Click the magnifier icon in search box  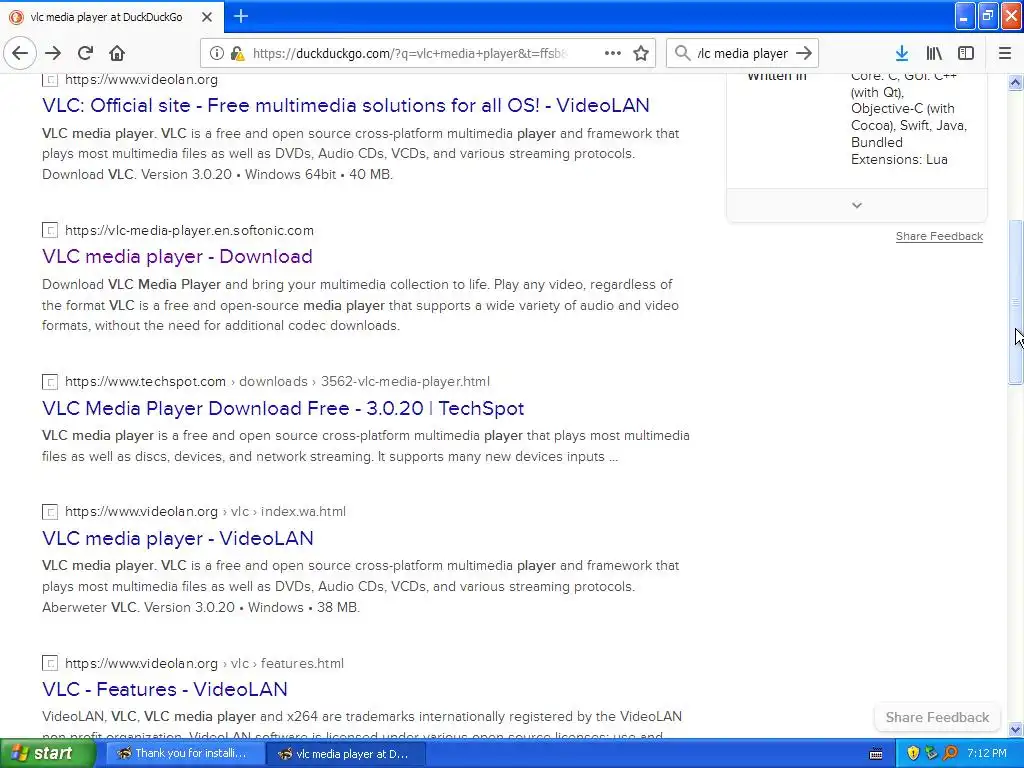[682, 53]
